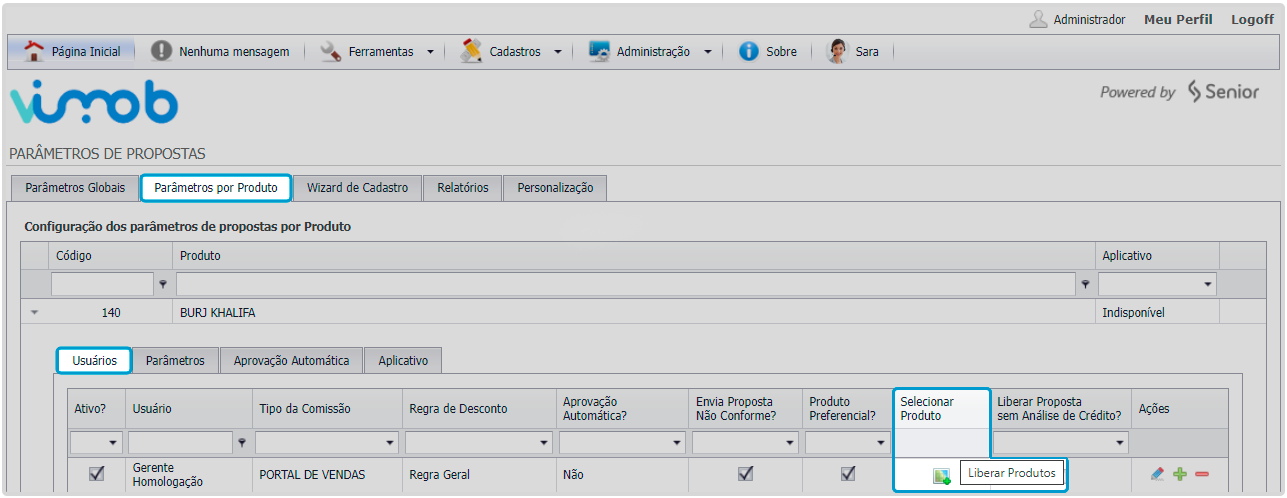Collapse the BURJ KHALIFA row expander
Image resolution: width=1287 pixels, height=498 pixels.
[x=35, y=313]
